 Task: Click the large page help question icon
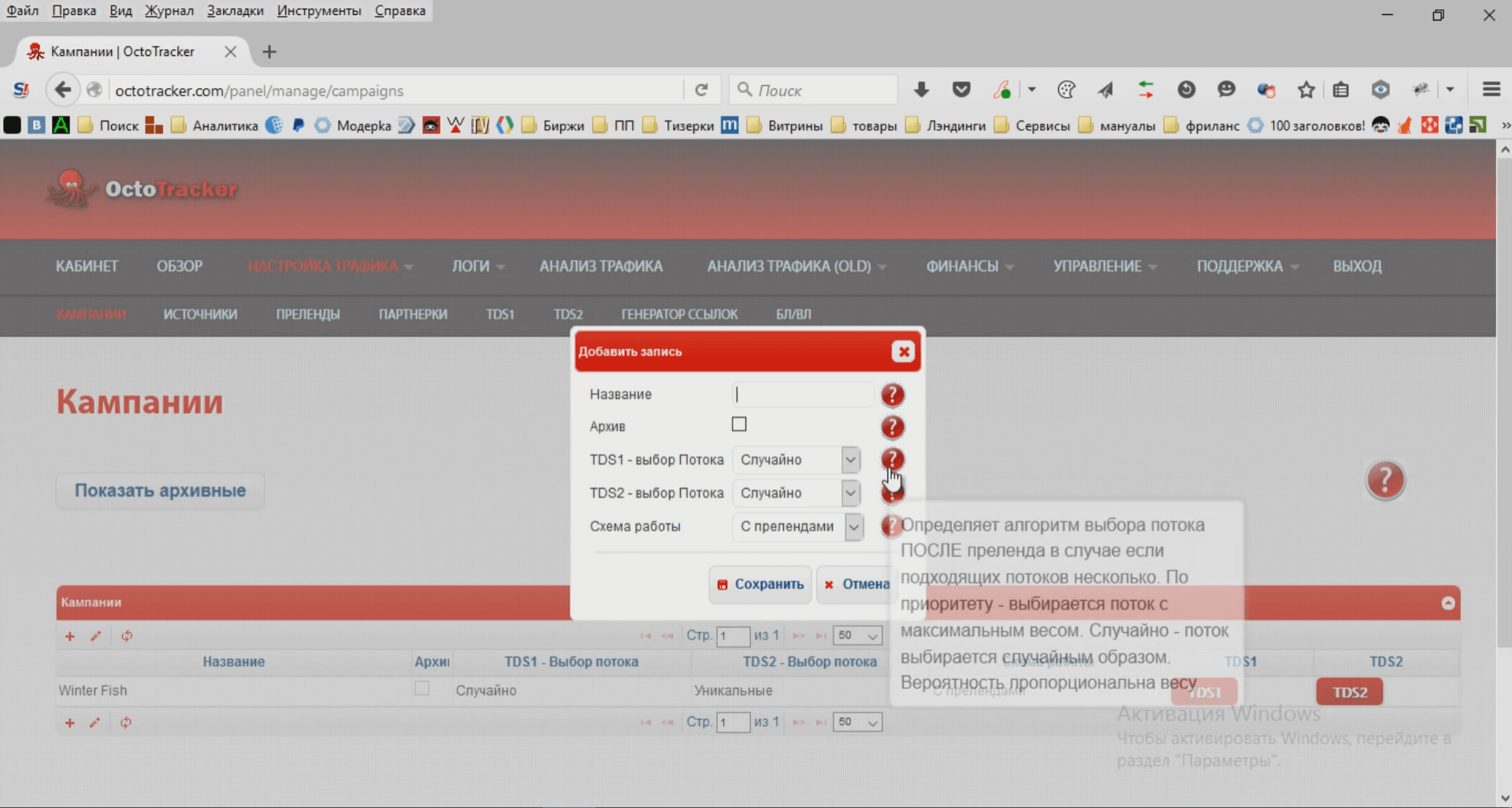pos(1384,480)
